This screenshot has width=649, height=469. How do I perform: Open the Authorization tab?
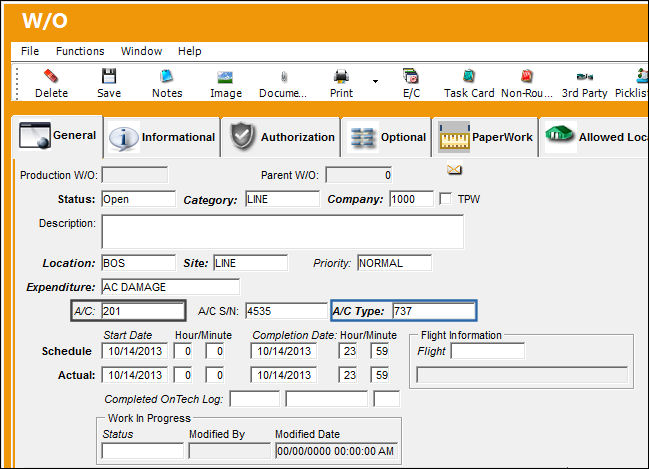click(281, 137)
